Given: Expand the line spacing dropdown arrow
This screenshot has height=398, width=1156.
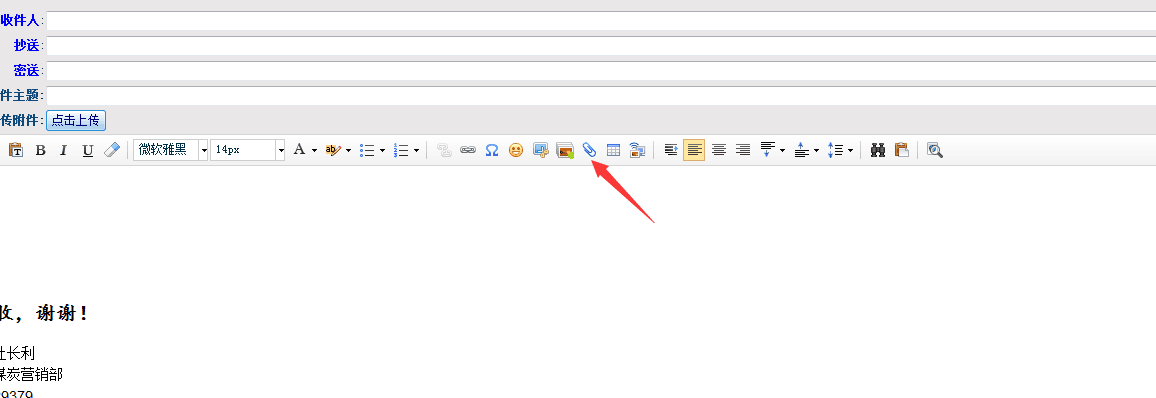Looking at the screenshot, I should point(850,150).
